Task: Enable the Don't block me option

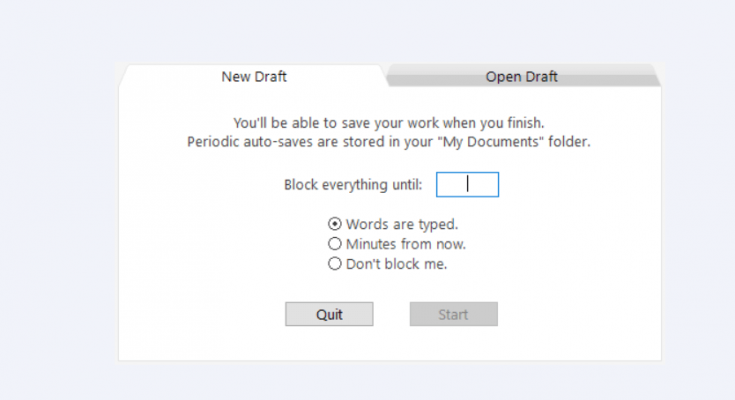Action: [x=387, y=264]
